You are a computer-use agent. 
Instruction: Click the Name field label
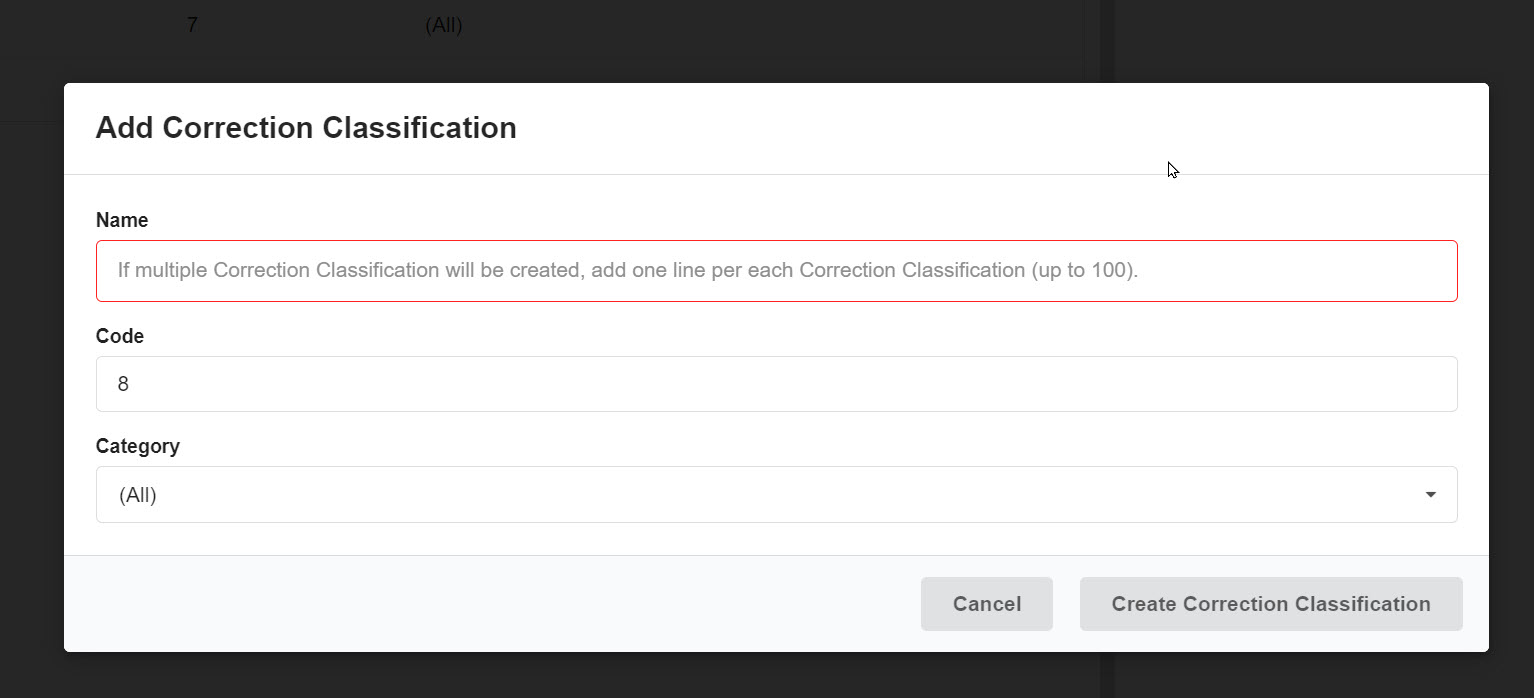tap(122, 220)
